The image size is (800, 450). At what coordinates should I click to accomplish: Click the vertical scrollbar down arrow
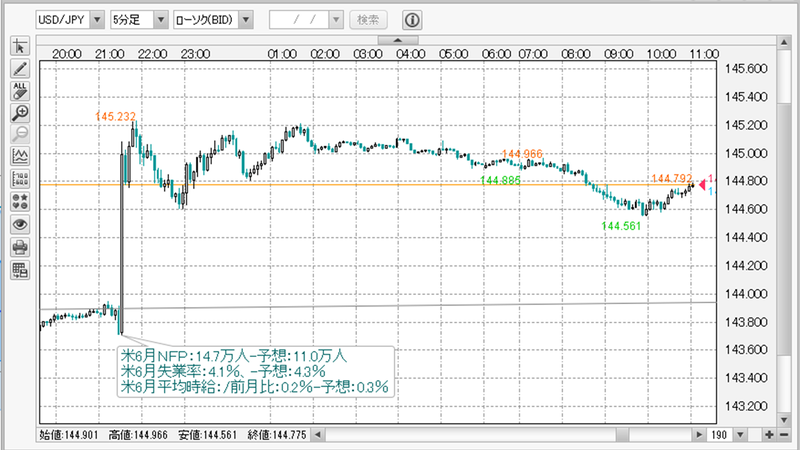click(784, 420)
